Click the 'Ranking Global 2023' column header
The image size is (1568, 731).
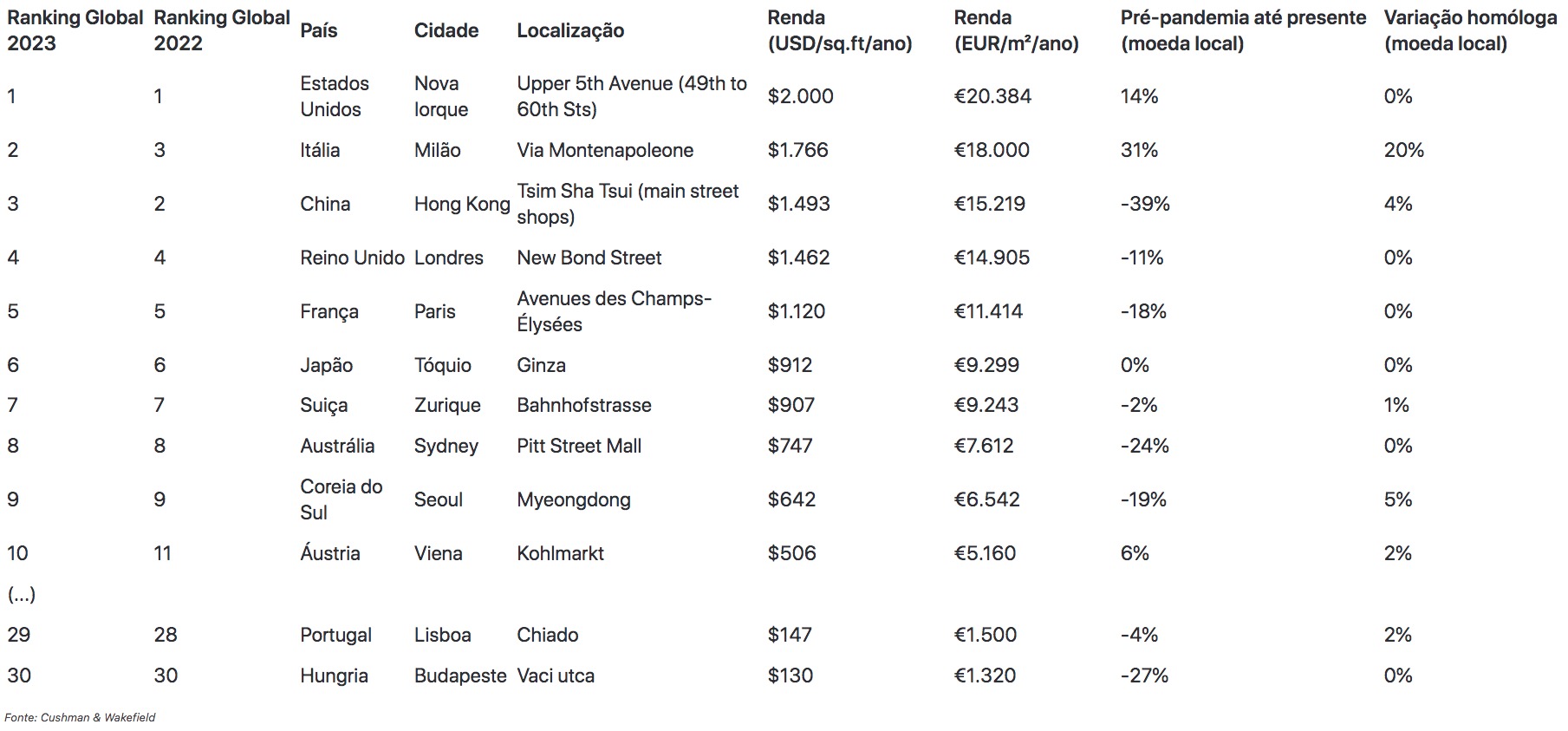click(75, 30)
